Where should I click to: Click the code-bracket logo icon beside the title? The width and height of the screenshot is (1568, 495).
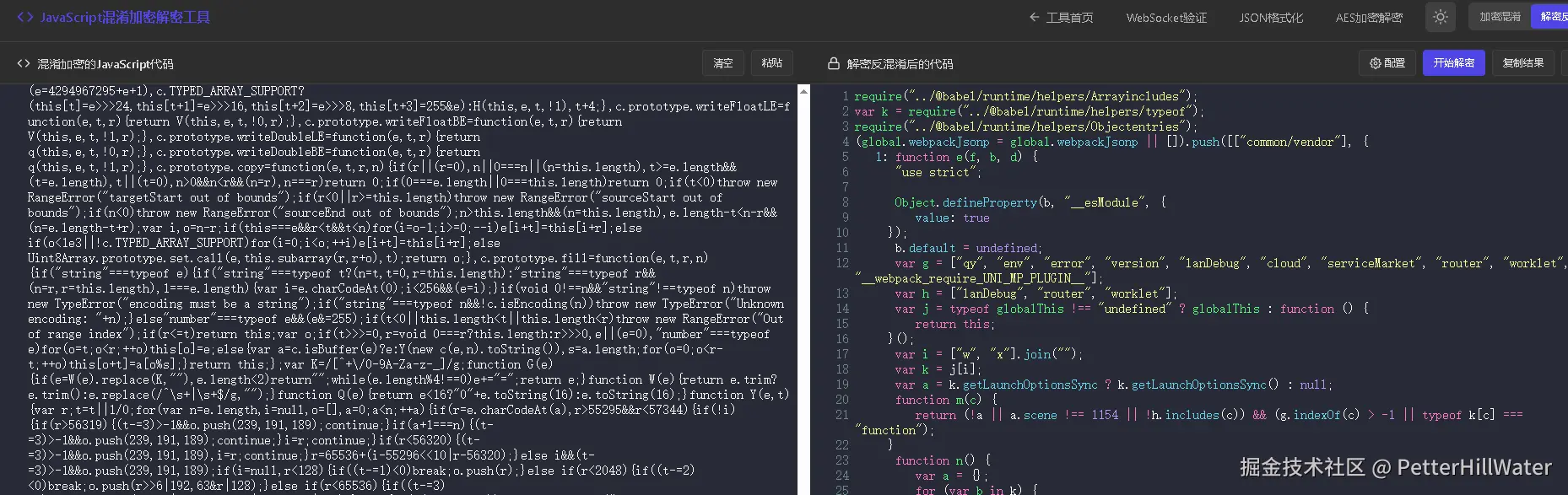[25, 17]
